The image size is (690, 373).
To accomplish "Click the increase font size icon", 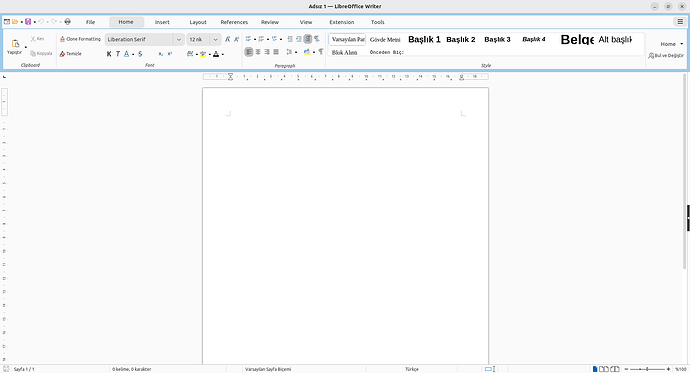I will coord(228,39).
